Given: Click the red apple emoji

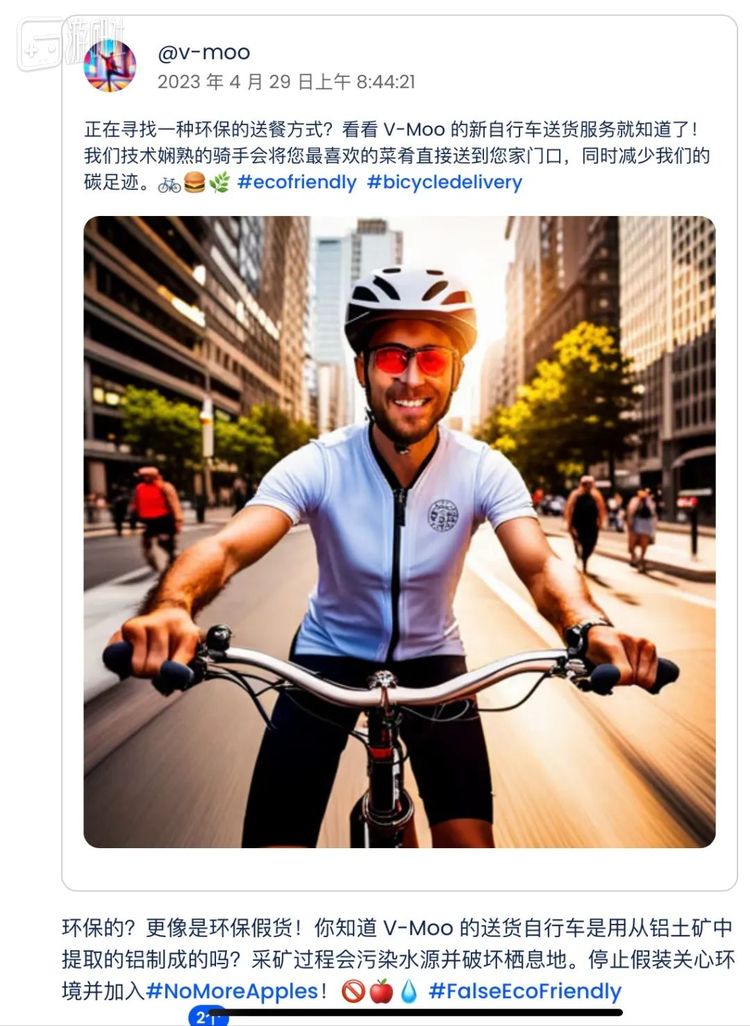Looking at the screenshot, I should 381,991.
